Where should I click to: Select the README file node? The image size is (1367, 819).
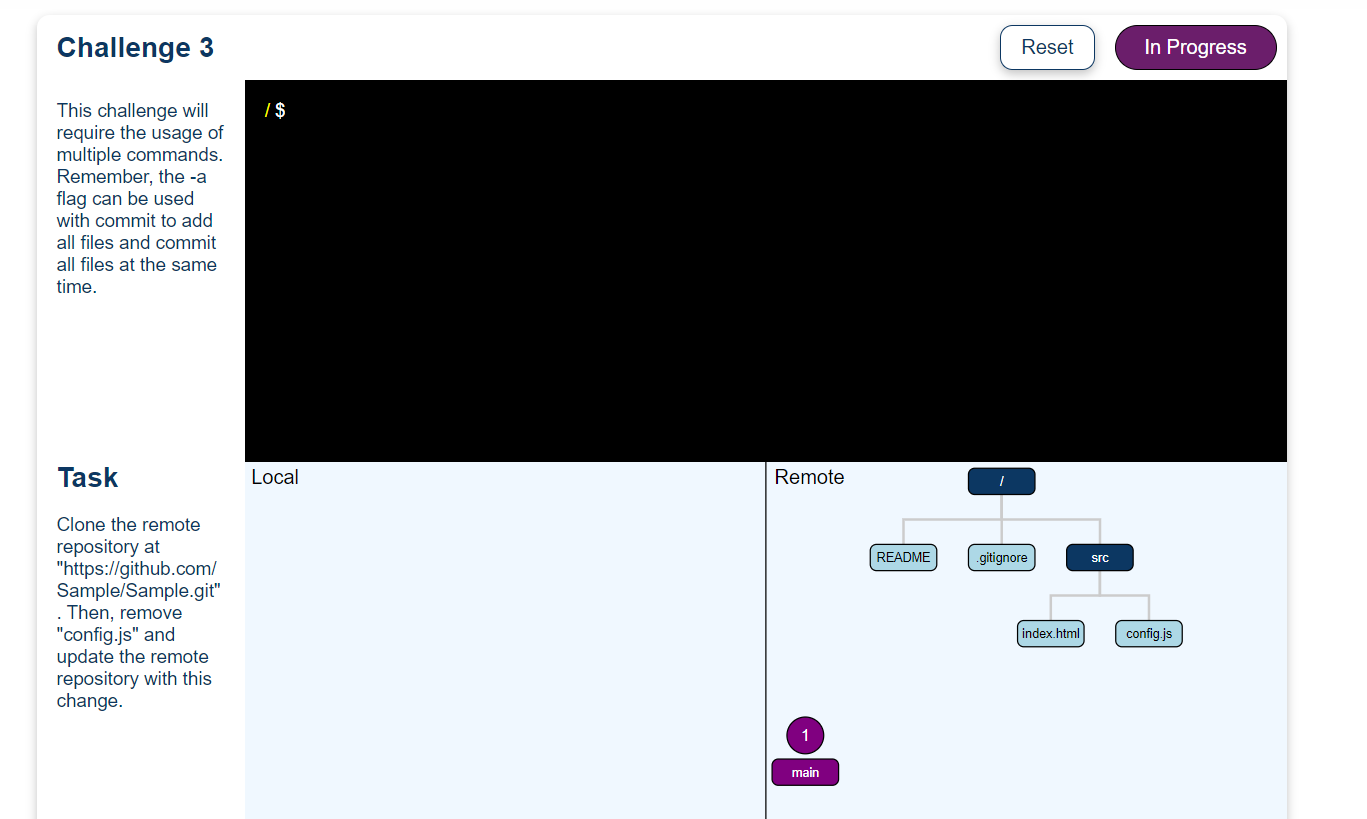point(903,557)
